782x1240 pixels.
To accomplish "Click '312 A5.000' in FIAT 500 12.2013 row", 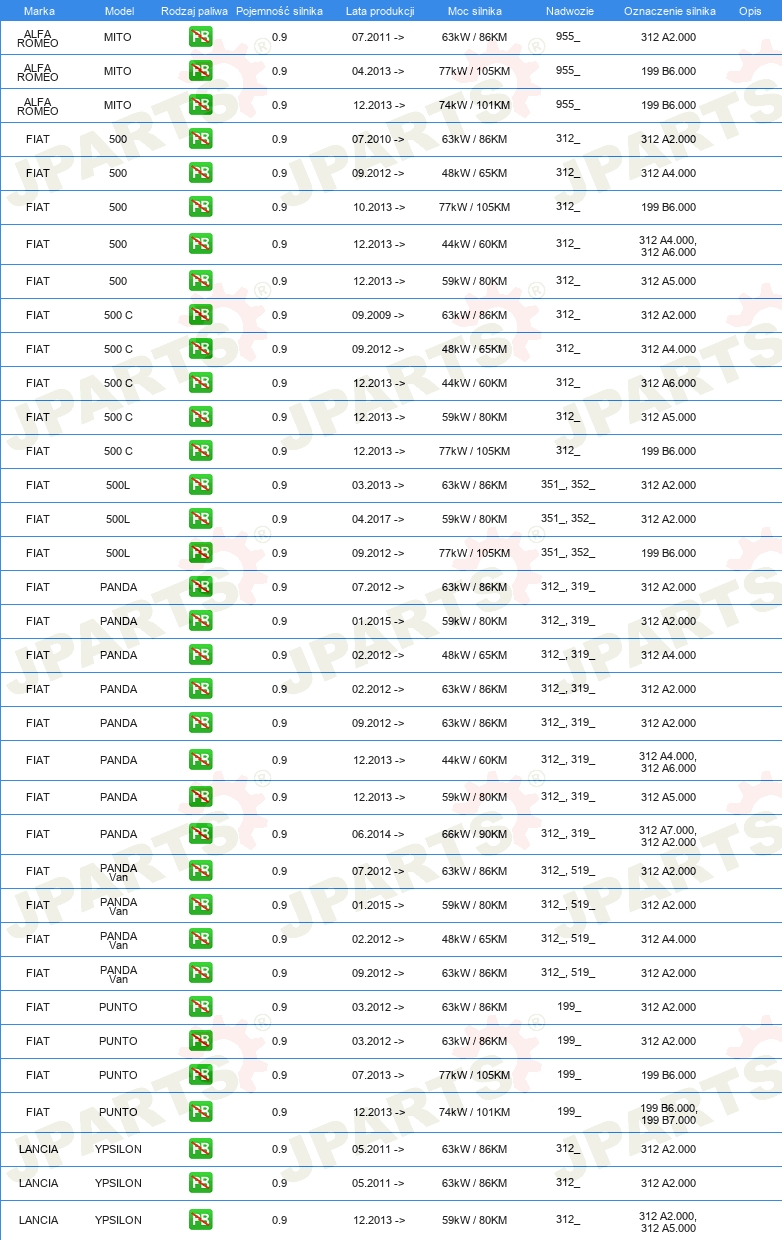I will point(668,281).
